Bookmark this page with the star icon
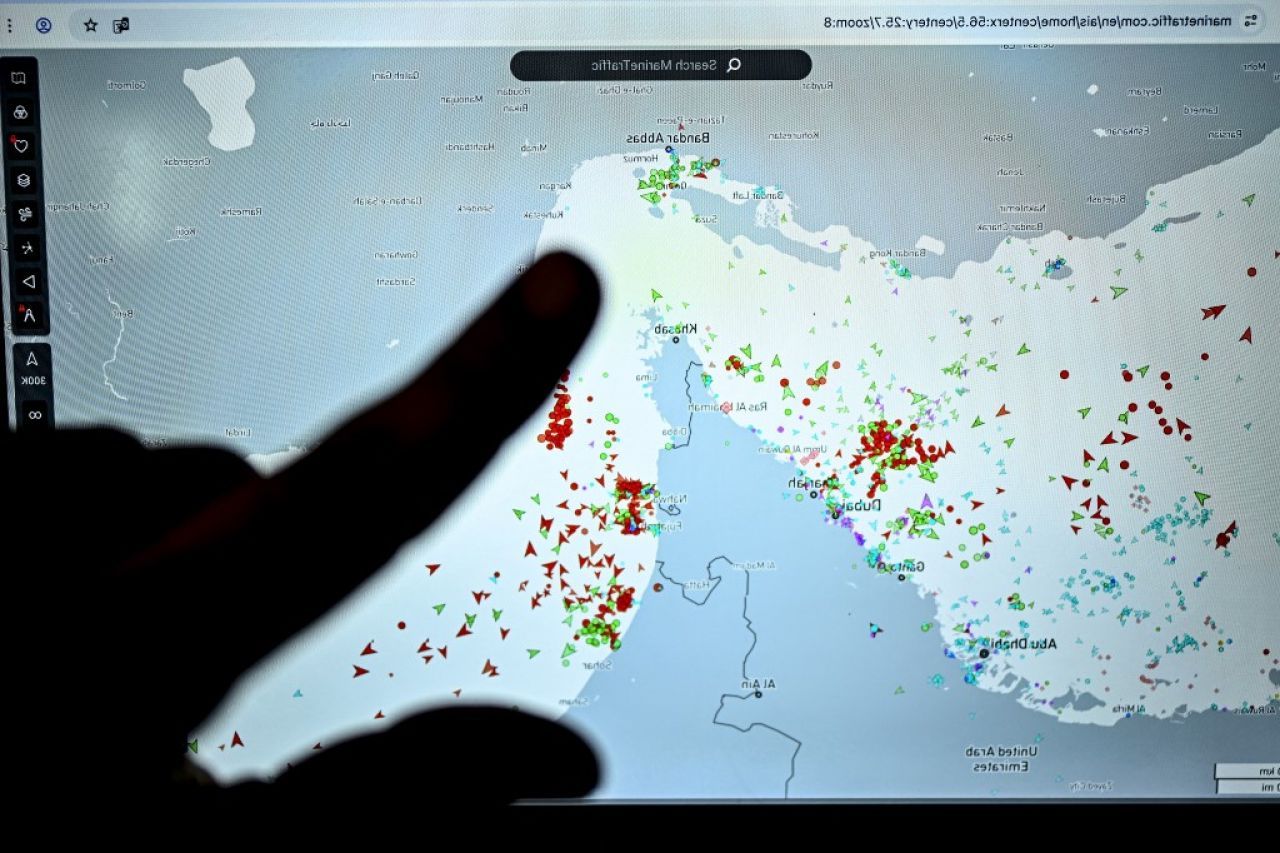The height and width of the screenshot is (853, 1280). 91,26
